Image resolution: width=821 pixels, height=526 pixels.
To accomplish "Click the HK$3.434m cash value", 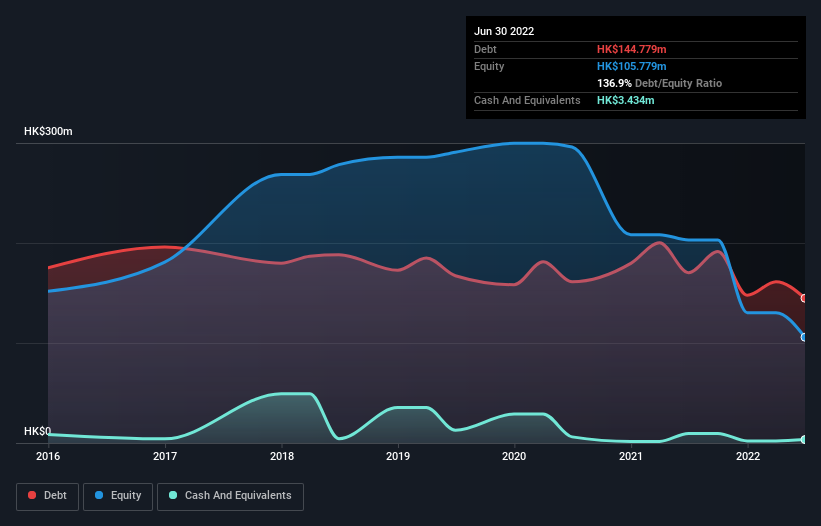I will point(626,100).
